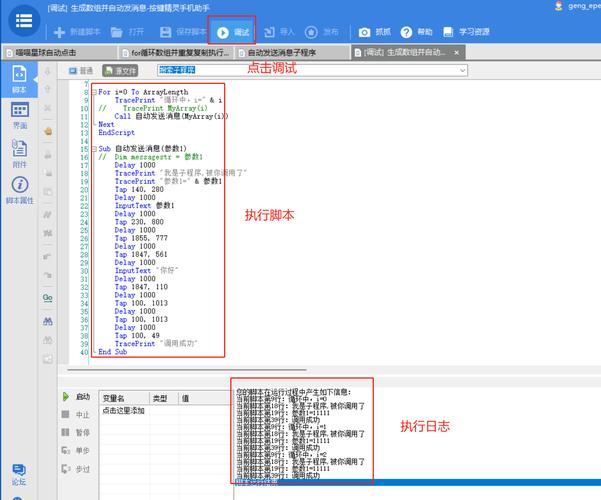Click the 值 column header
Image resolution: width=601 pixels, height=500 pixels.
(x=205, y=398)
